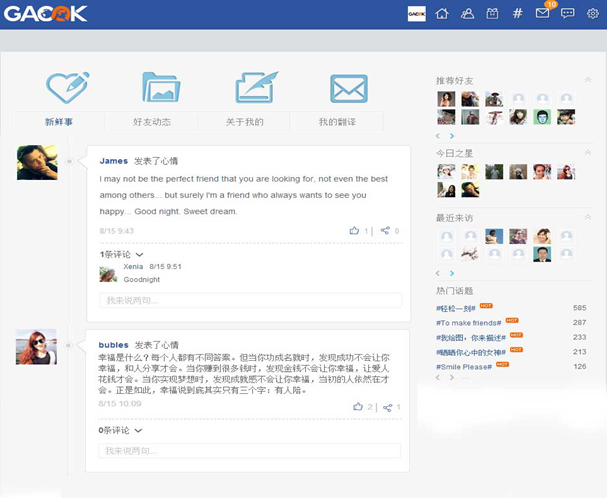
Task: Go to next page of 推荐好友
Action: pos(452,136)
